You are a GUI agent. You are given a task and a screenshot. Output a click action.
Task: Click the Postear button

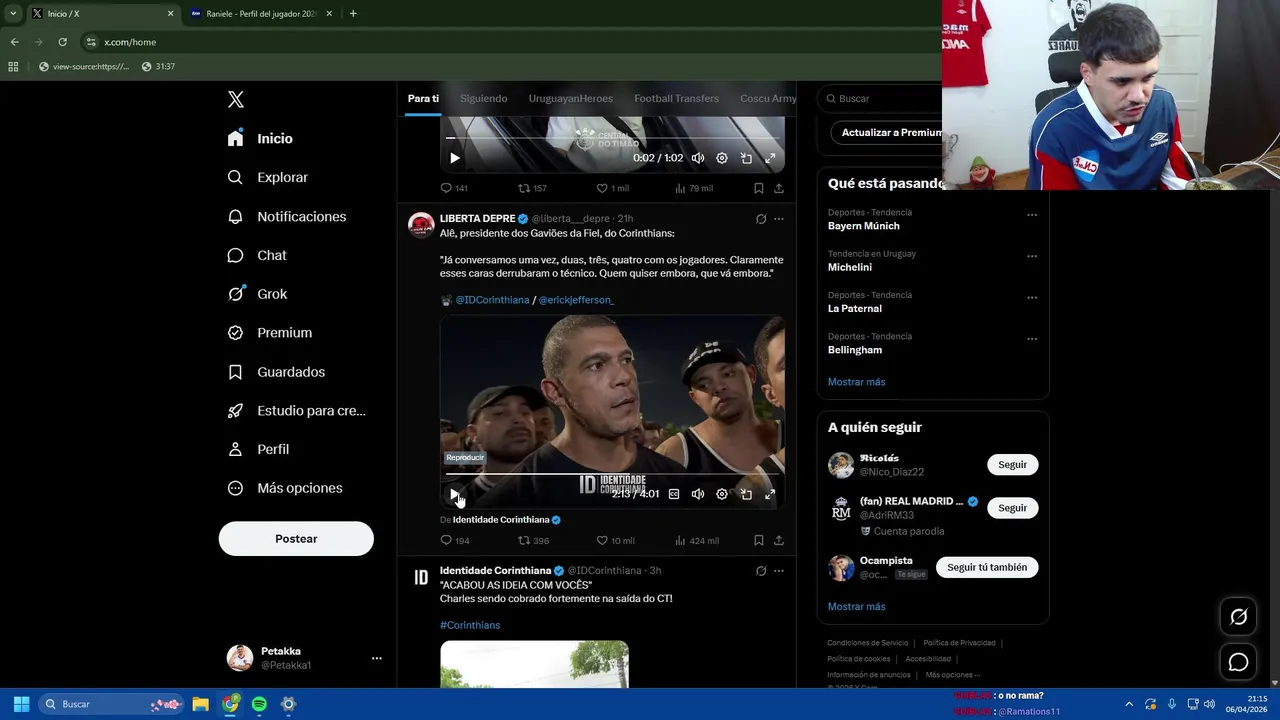click(296, 539)
